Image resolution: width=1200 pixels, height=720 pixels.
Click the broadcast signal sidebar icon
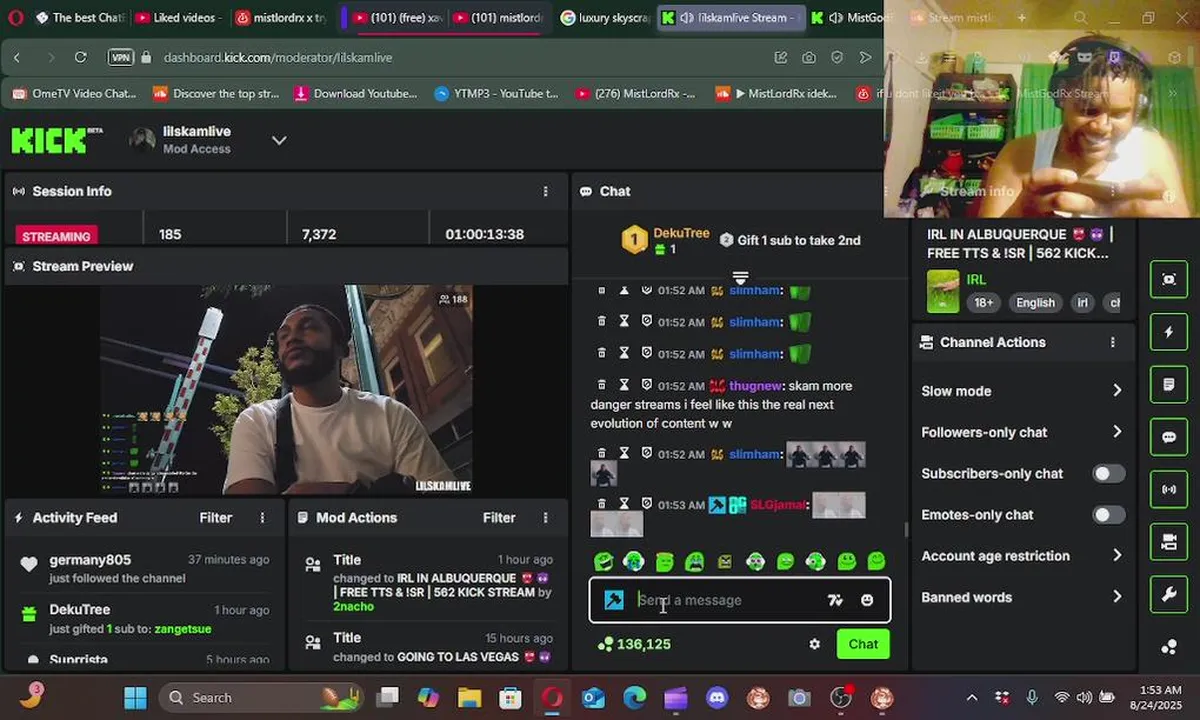(1169, 489)
